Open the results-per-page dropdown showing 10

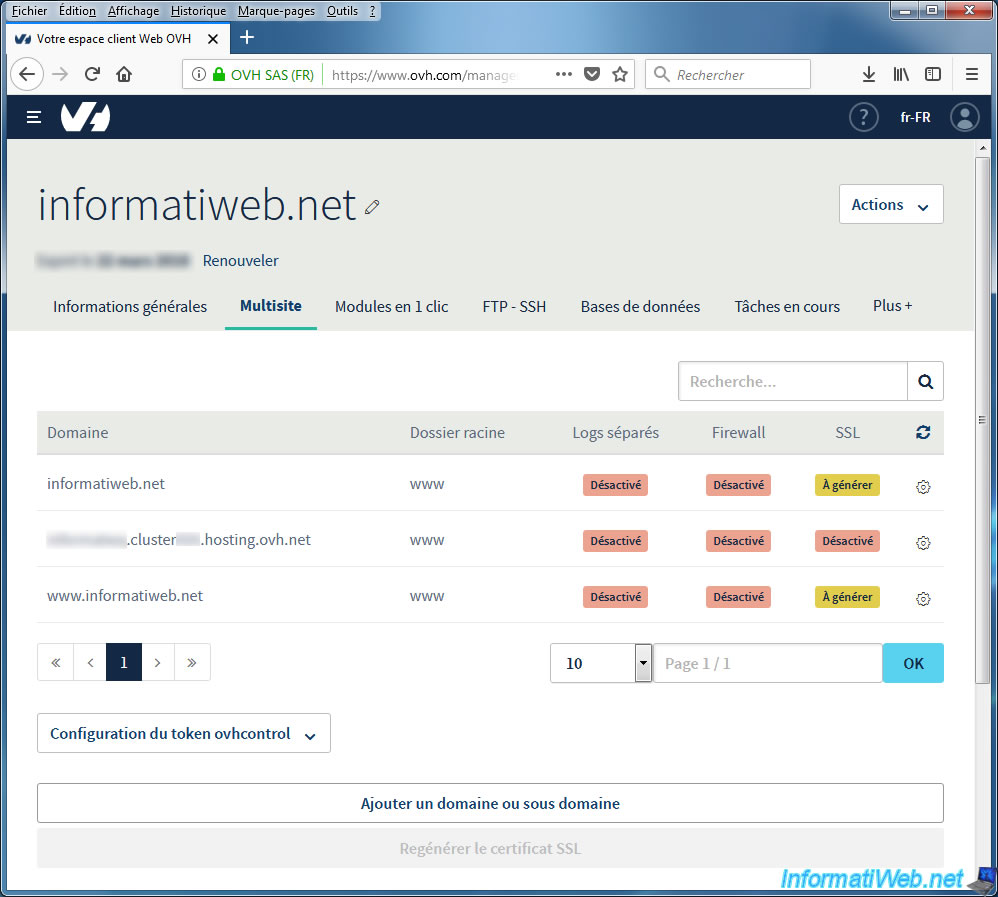[601, 663]
